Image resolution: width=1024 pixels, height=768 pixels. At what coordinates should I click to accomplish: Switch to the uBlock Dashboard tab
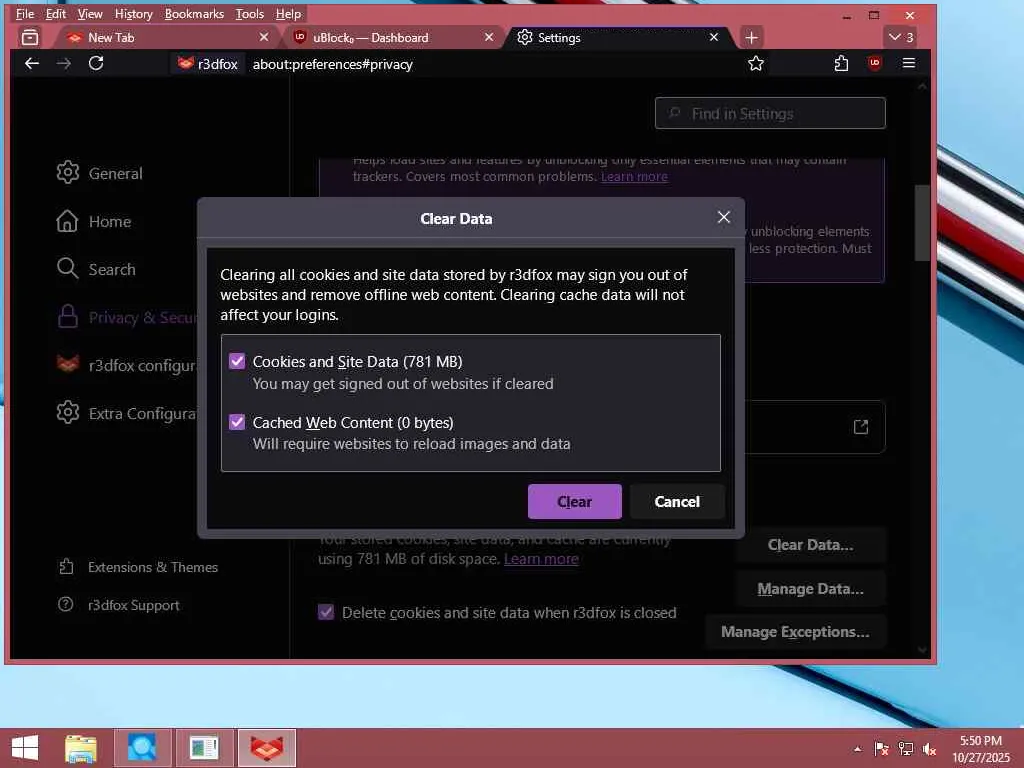(392, 38)
